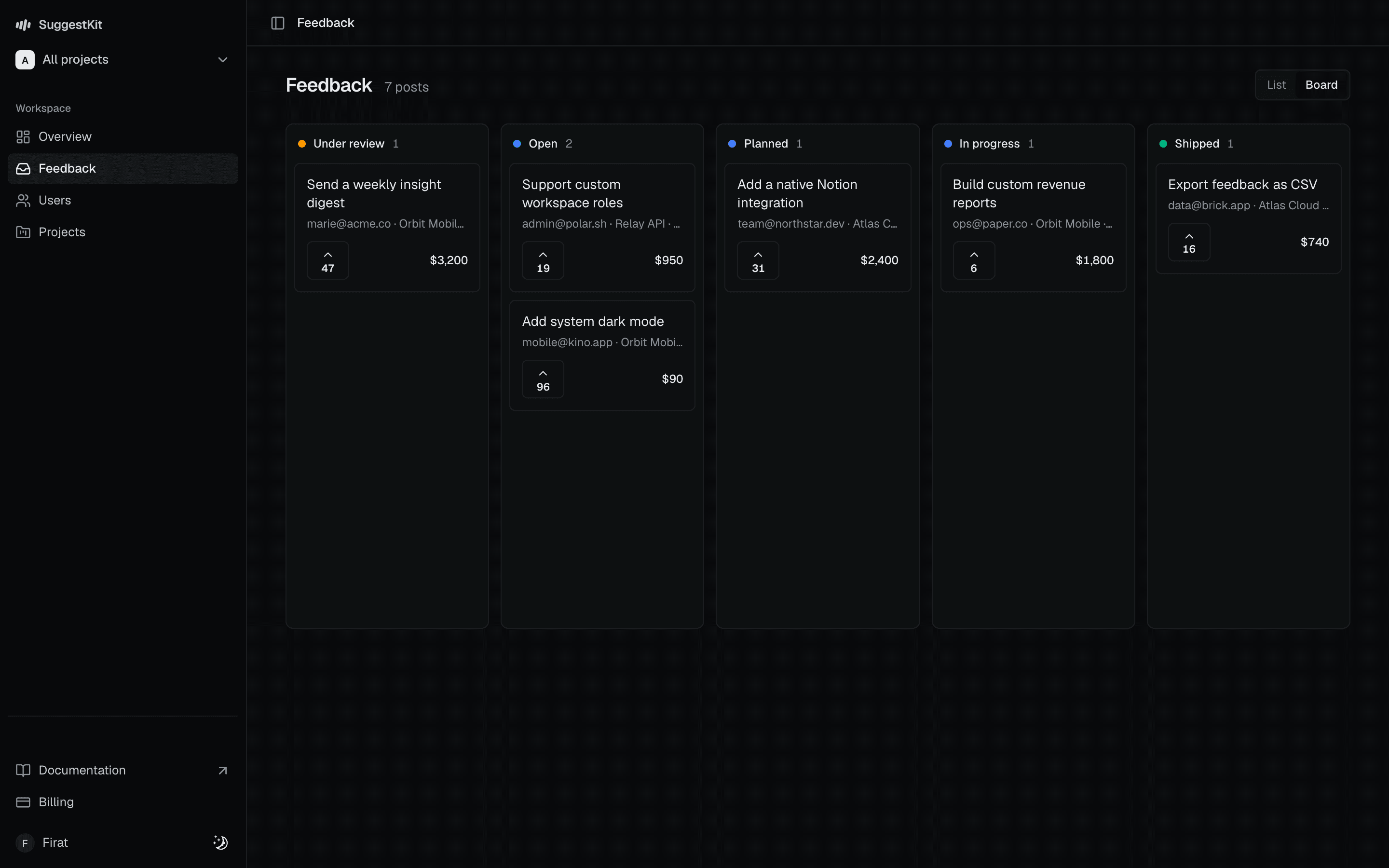This screenshot has height=868, width=1389.
Task: Open Add a native Notion integration card
Action: (x=817, y=228)
